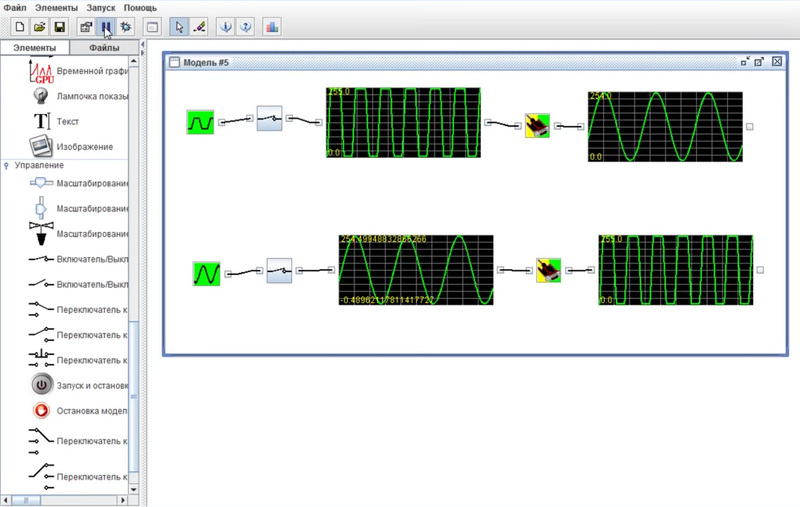Click top row COM port block
800x507 pixels.
[538, 126]
